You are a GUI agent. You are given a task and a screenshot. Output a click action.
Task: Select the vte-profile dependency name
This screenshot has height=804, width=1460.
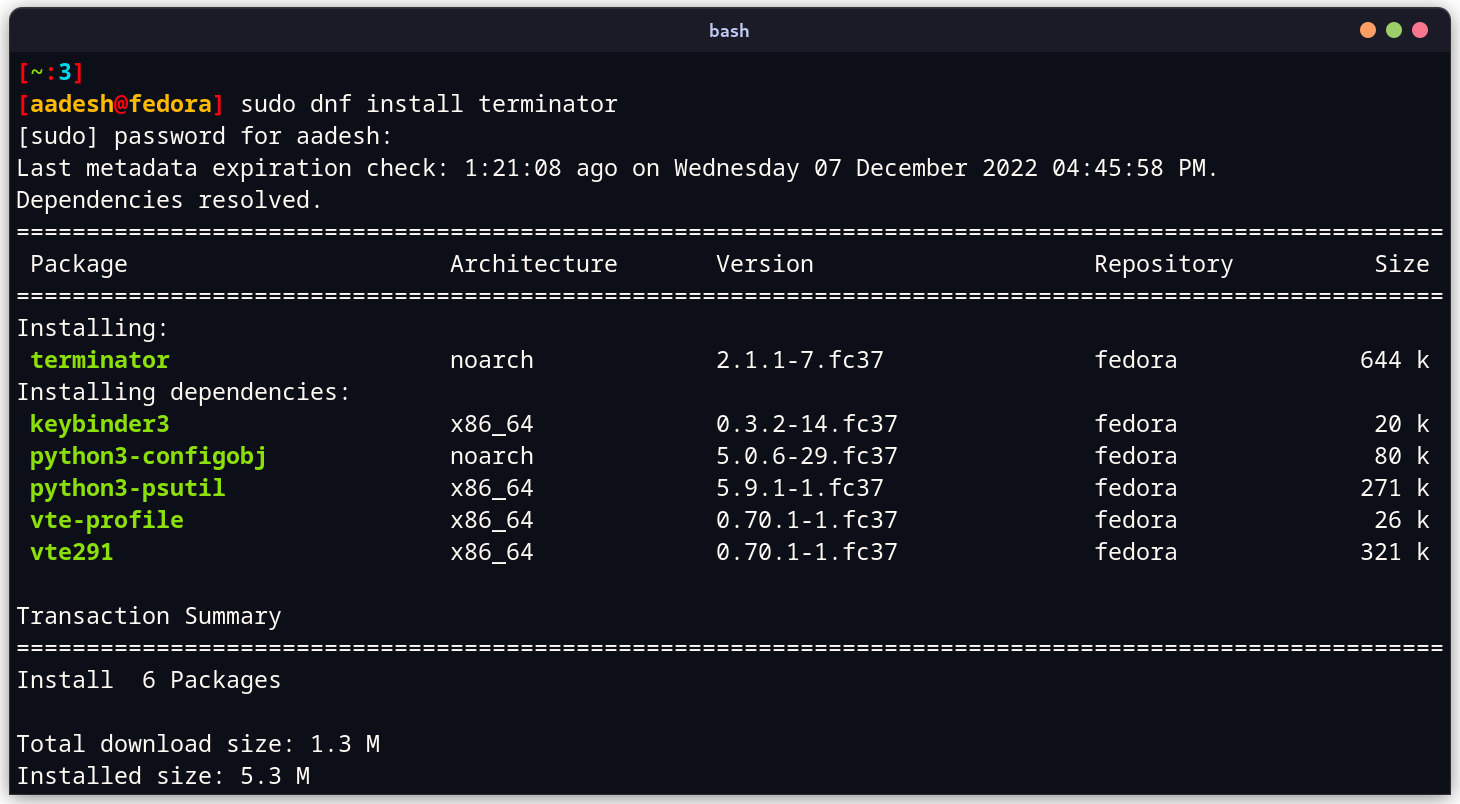[106, 519]
